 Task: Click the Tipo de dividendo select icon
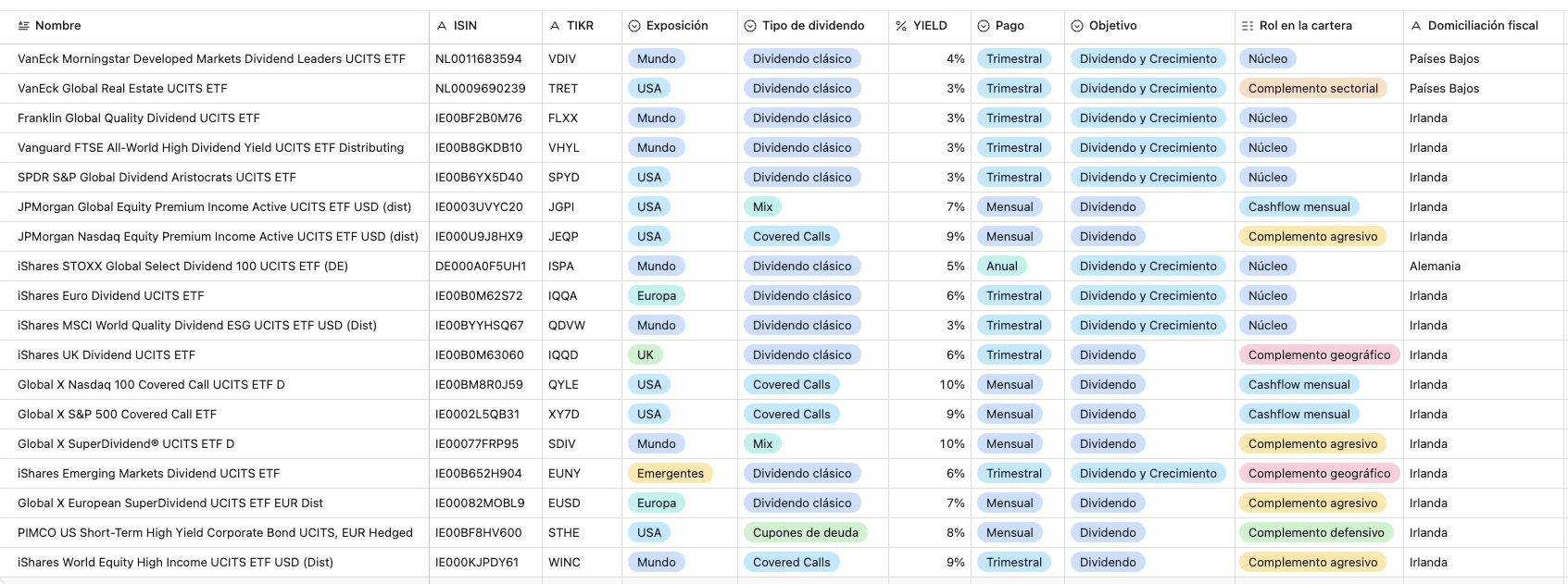coord(750,26)
